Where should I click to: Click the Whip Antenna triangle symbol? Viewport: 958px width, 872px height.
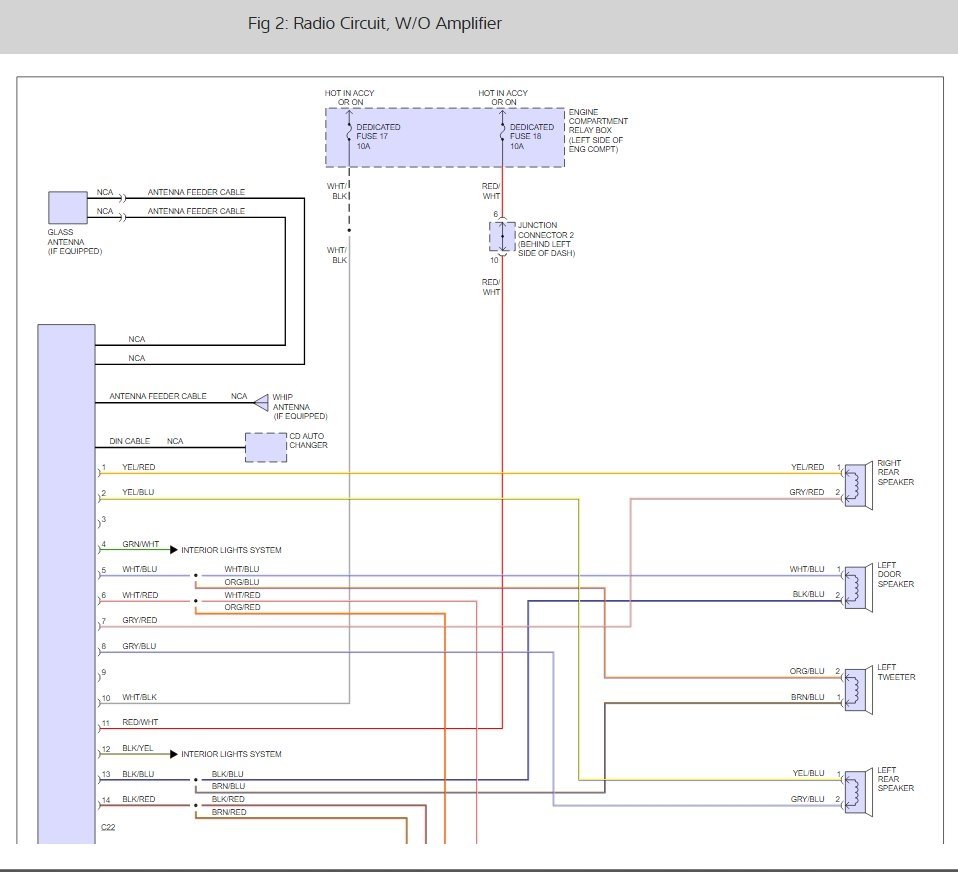coord(261,402)
